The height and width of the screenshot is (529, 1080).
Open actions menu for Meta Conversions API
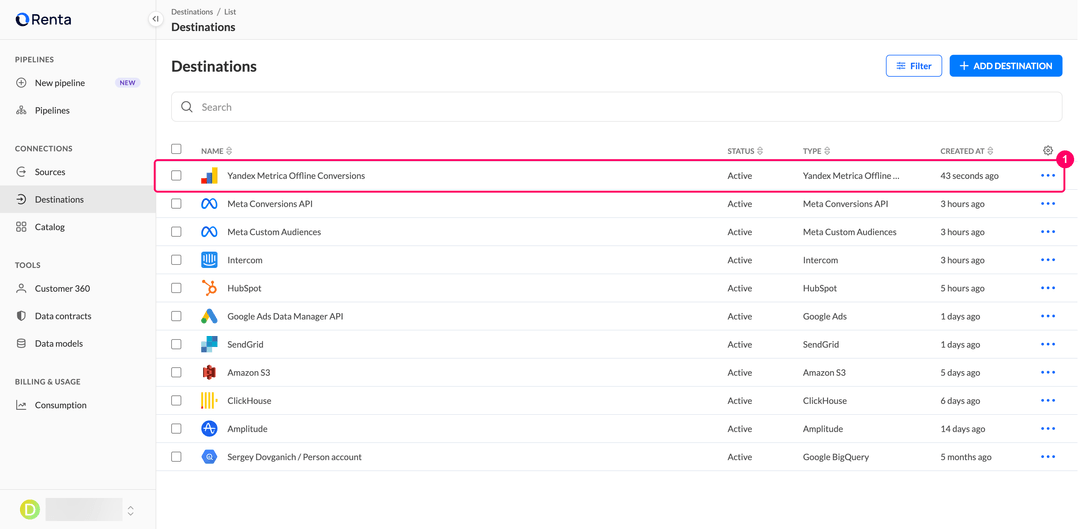tap(1048, 204)
